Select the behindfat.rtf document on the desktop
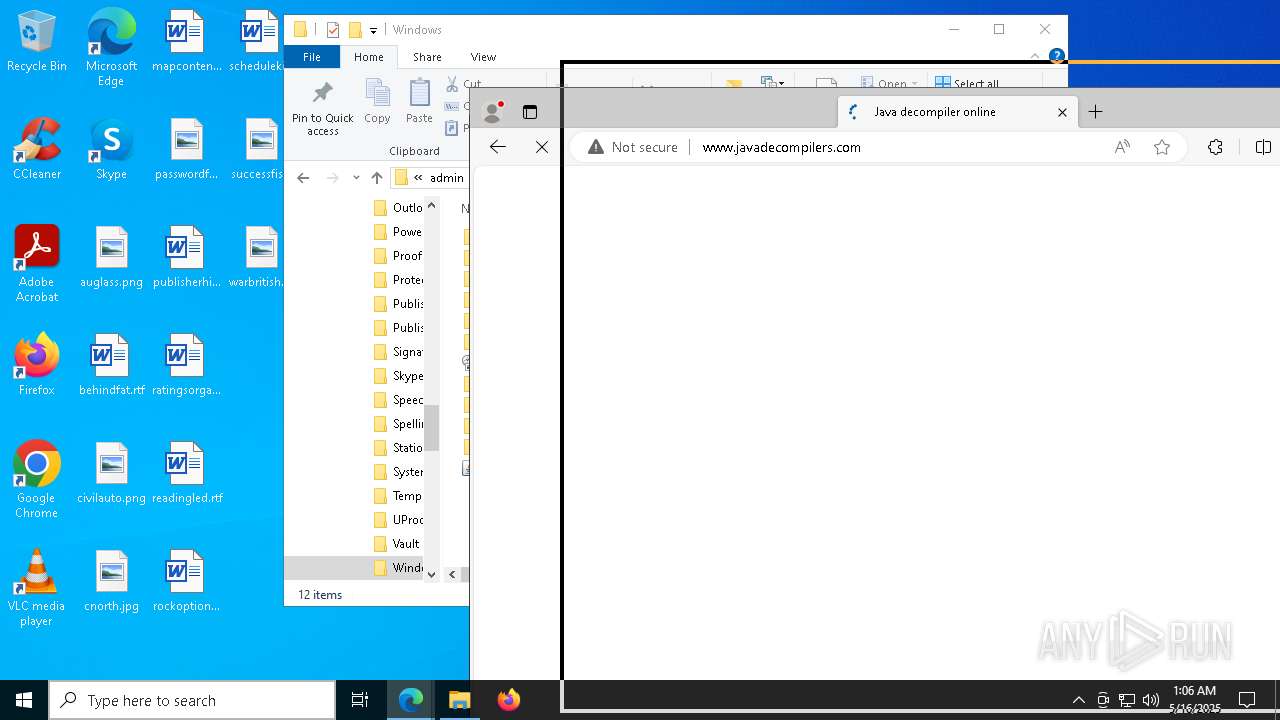This screenshot has height=720, width=1280. 111,366
